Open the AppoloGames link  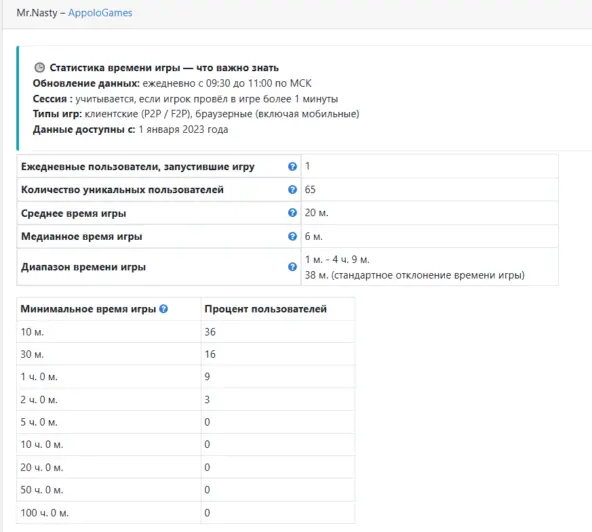100,13
